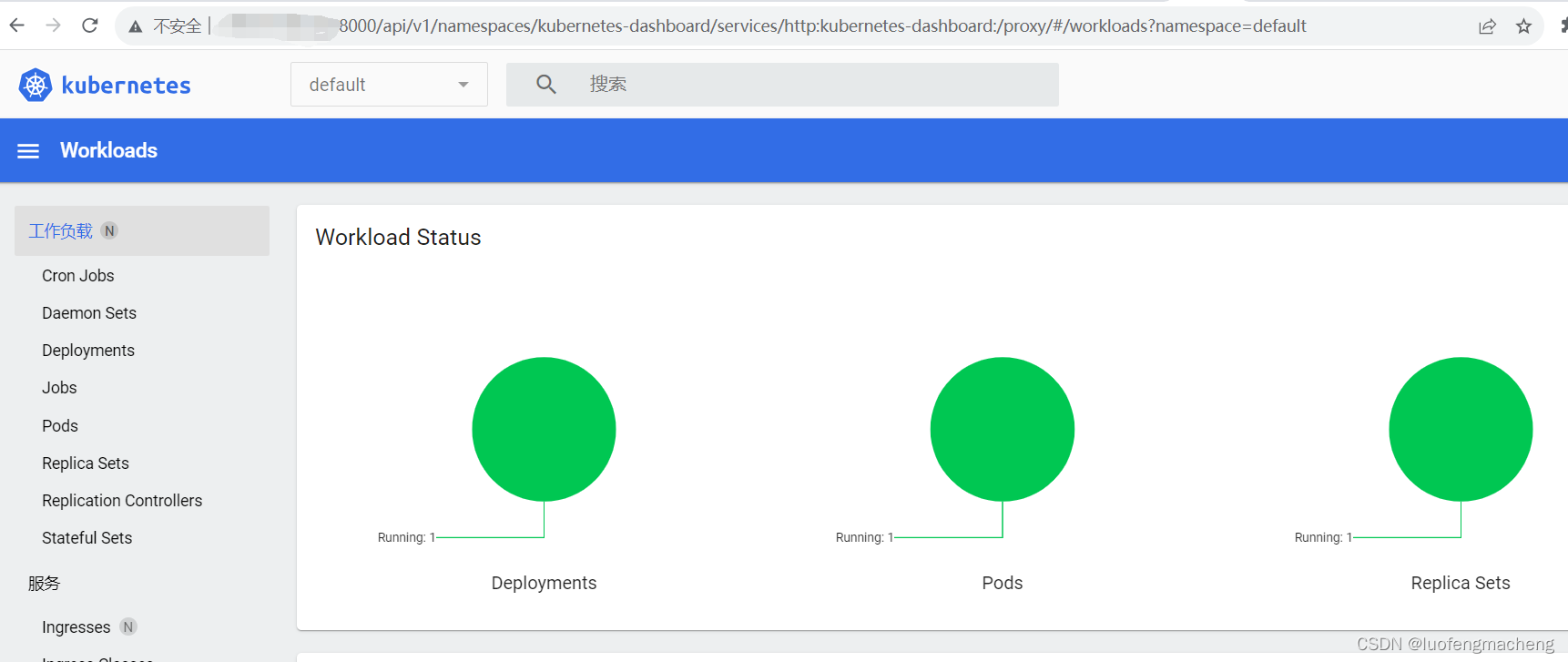Click the kubernetes brand text
Viewport: 1568px width, 662px height.
pos(126,86)
